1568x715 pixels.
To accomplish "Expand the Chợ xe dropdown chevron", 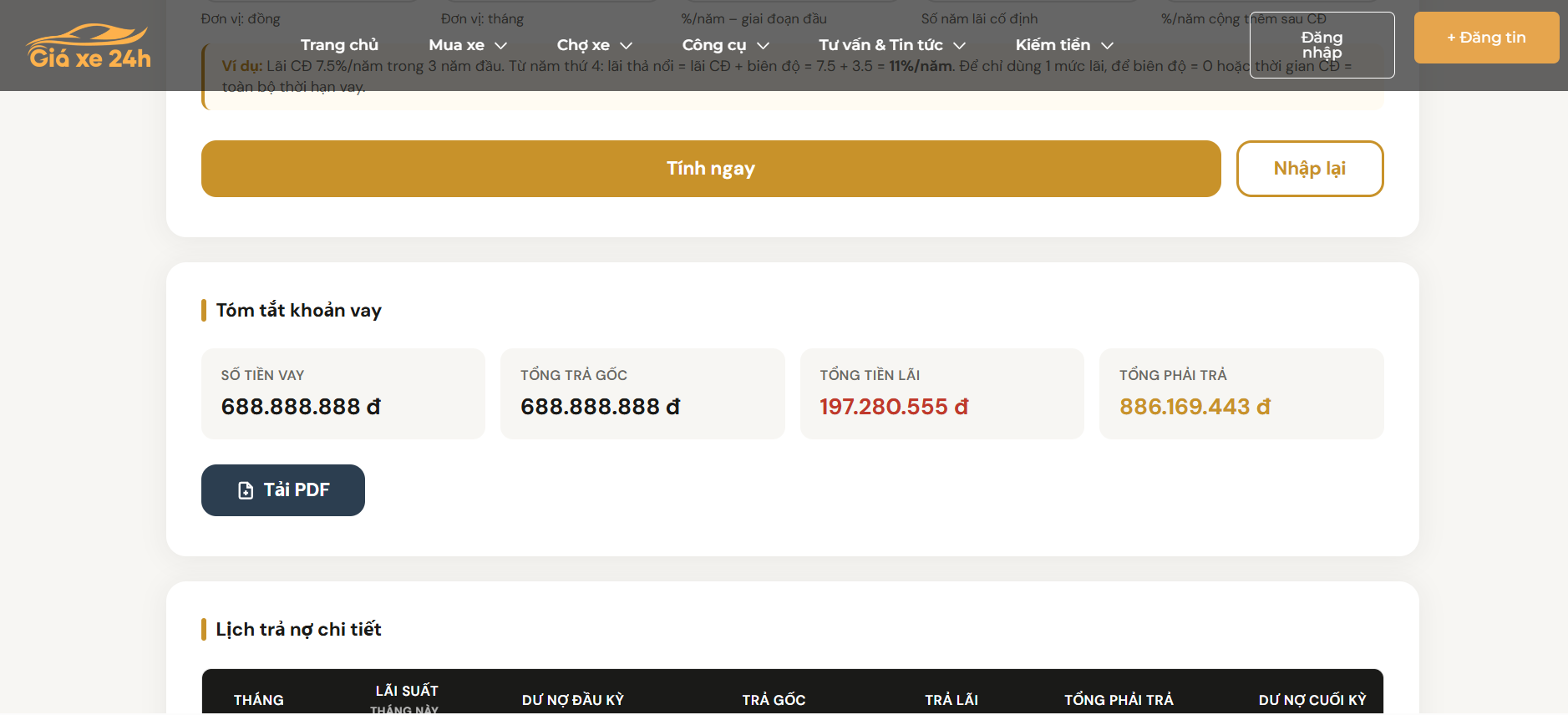I will click(x=627, y=45).
